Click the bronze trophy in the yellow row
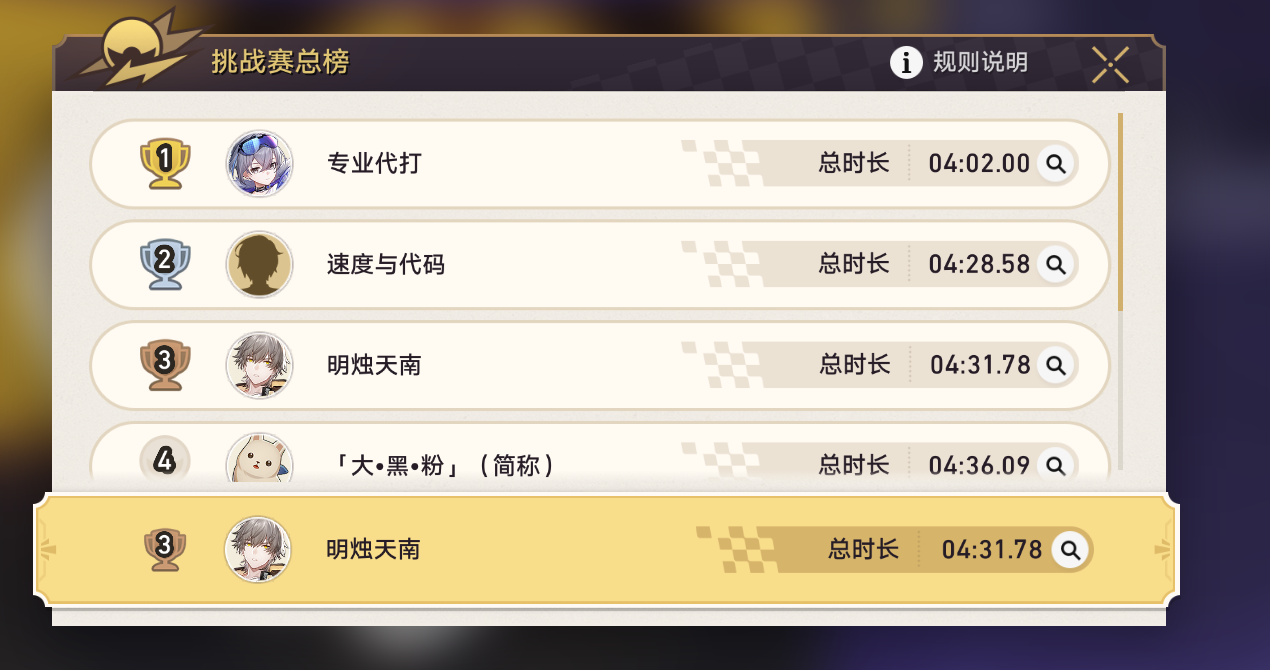 point(165,549)
